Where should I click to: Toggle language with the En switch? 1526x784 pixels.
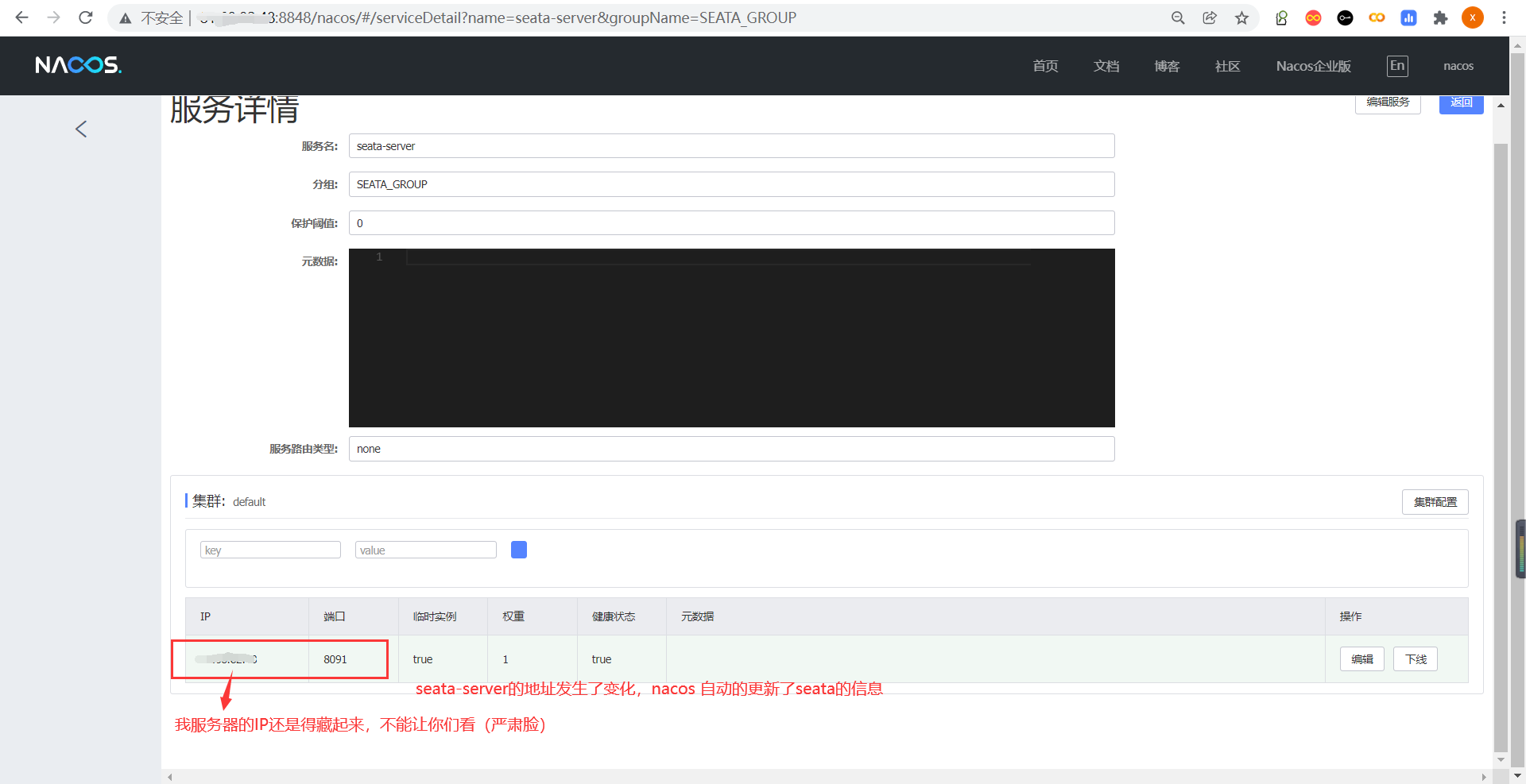tap(1397, 66)
